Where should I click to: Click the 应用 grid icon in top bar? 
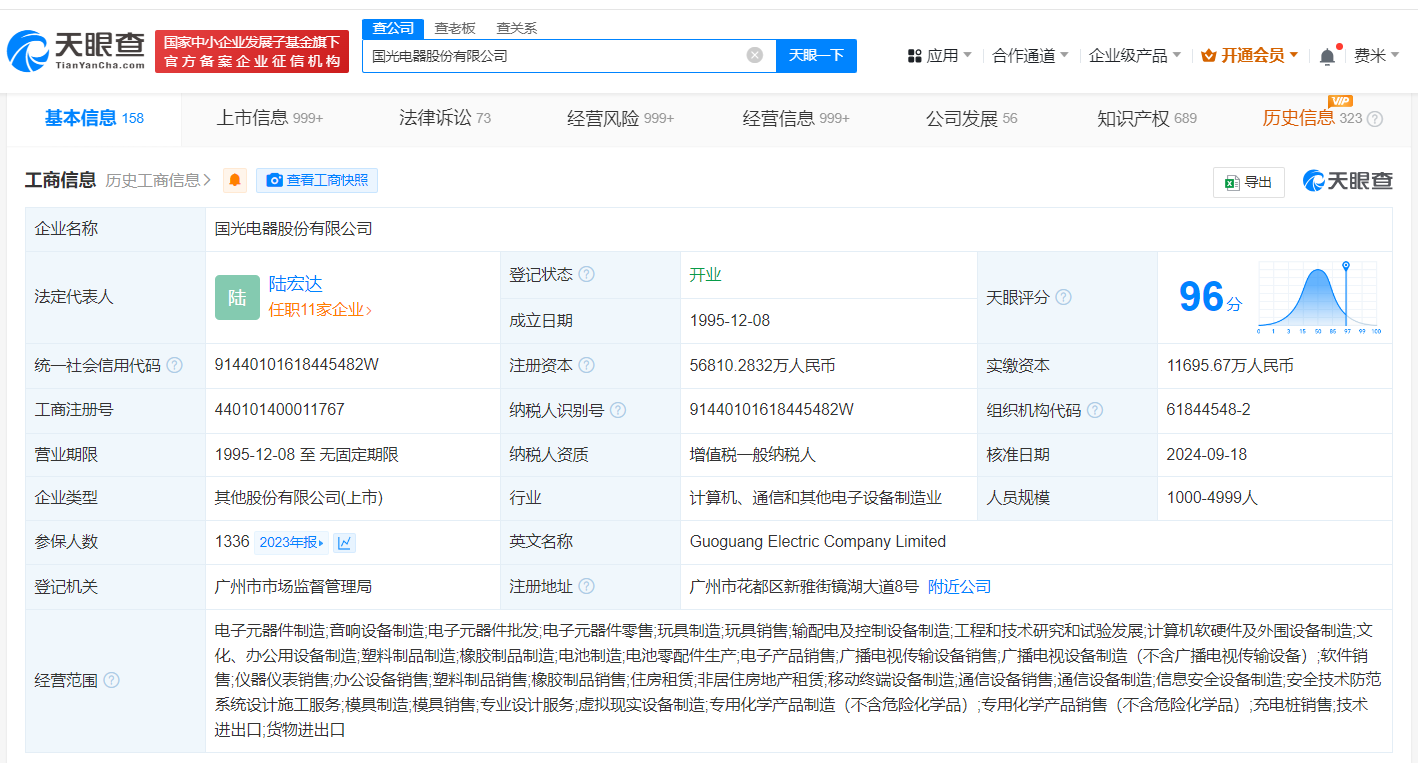coord(914,55)
